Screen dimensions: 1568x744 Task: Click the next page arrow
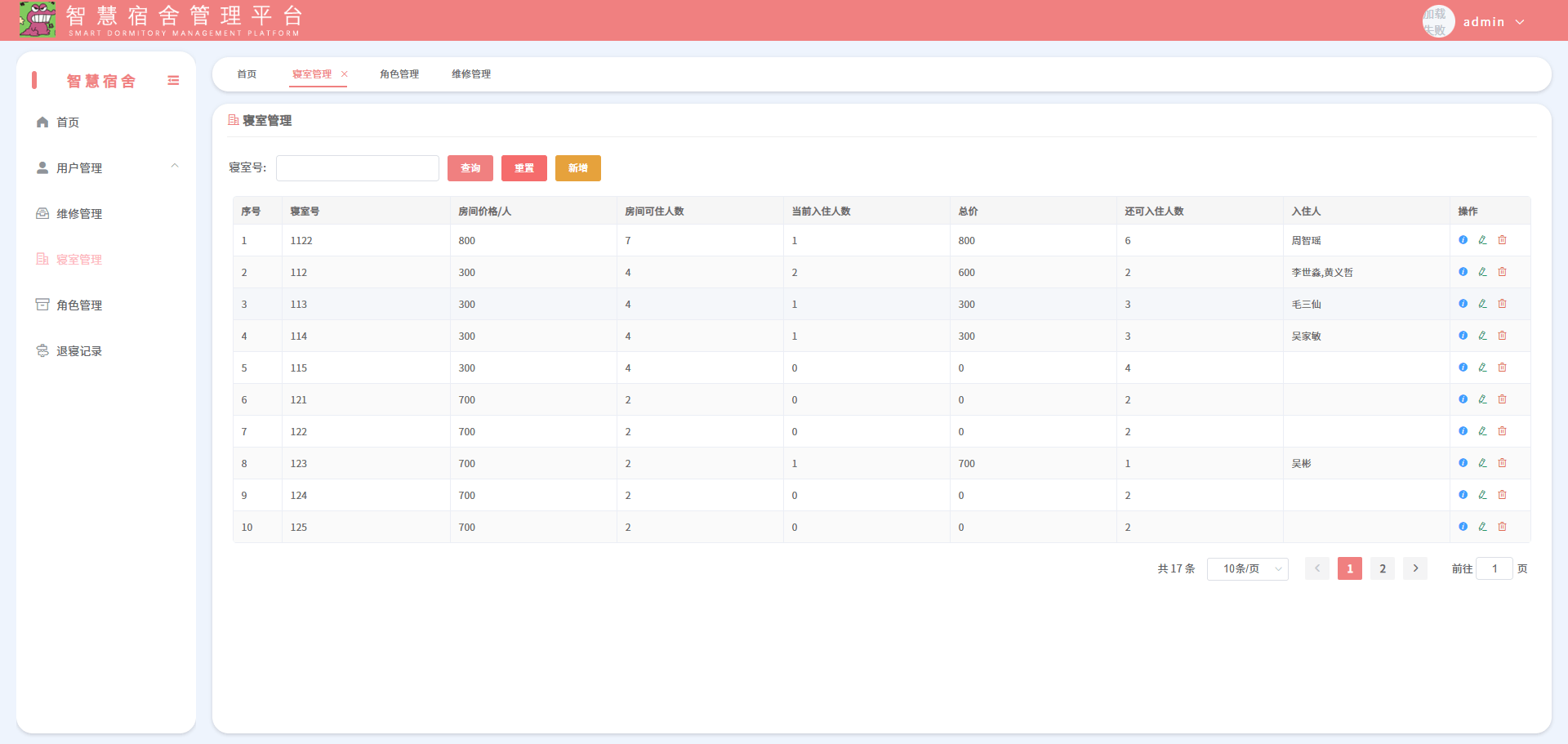pos(1415,568)
